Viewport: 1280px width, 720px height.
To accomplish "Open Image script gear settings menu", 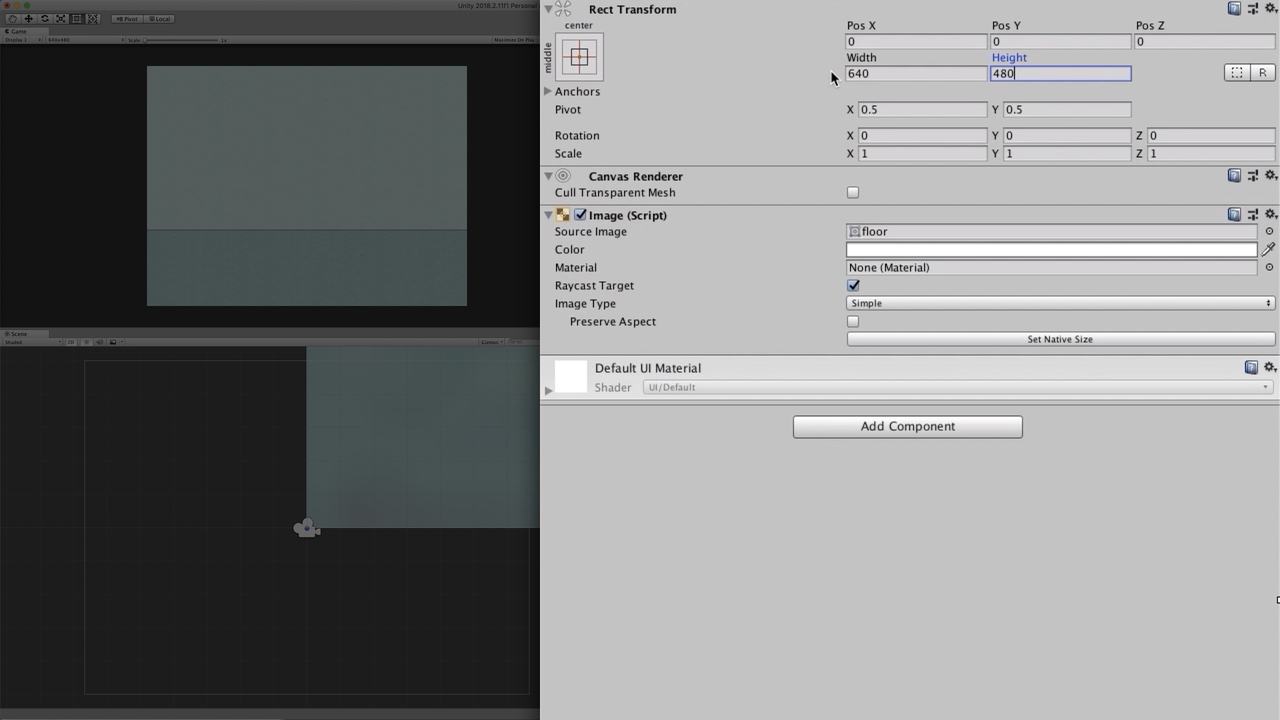I will [1271, 215].
